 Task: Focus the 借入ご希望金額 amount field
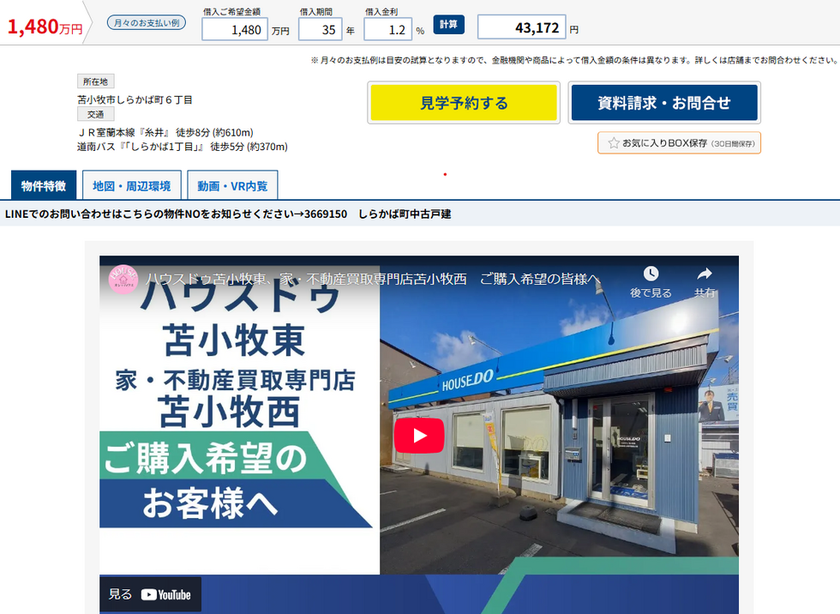tap(234, 29)
